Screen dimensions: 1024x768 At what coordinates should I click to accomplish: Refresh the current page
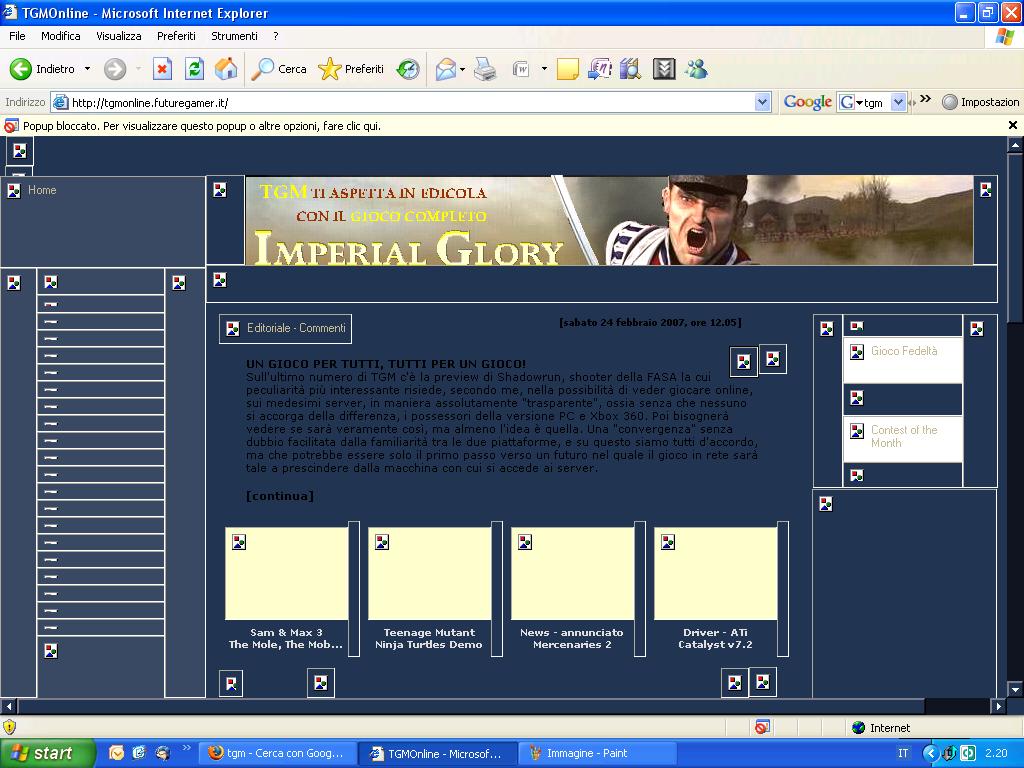(x=194, y=69)
